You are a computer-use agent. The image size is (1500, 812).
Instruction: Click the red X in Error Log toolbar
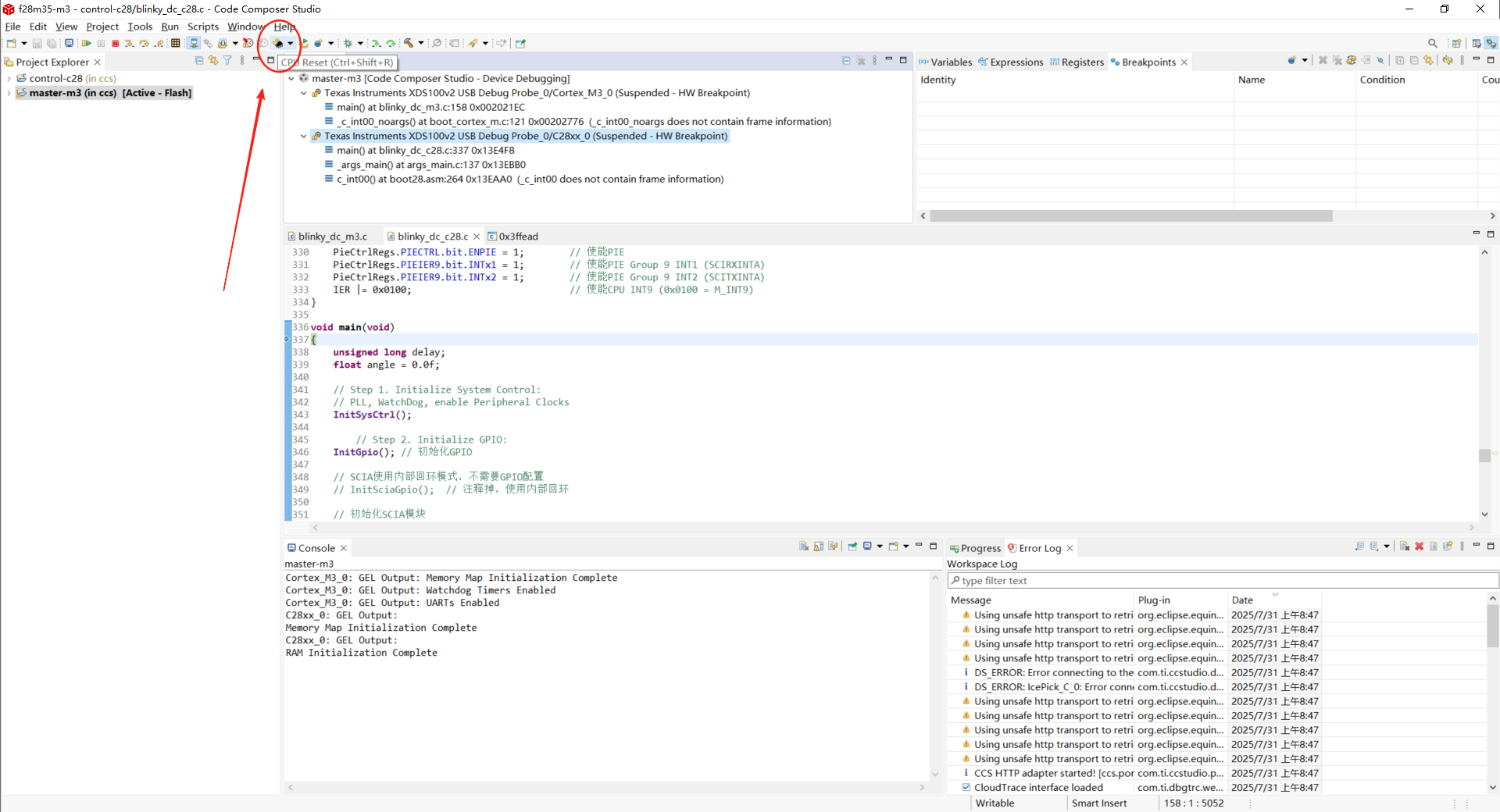[x=1419, y=547]
